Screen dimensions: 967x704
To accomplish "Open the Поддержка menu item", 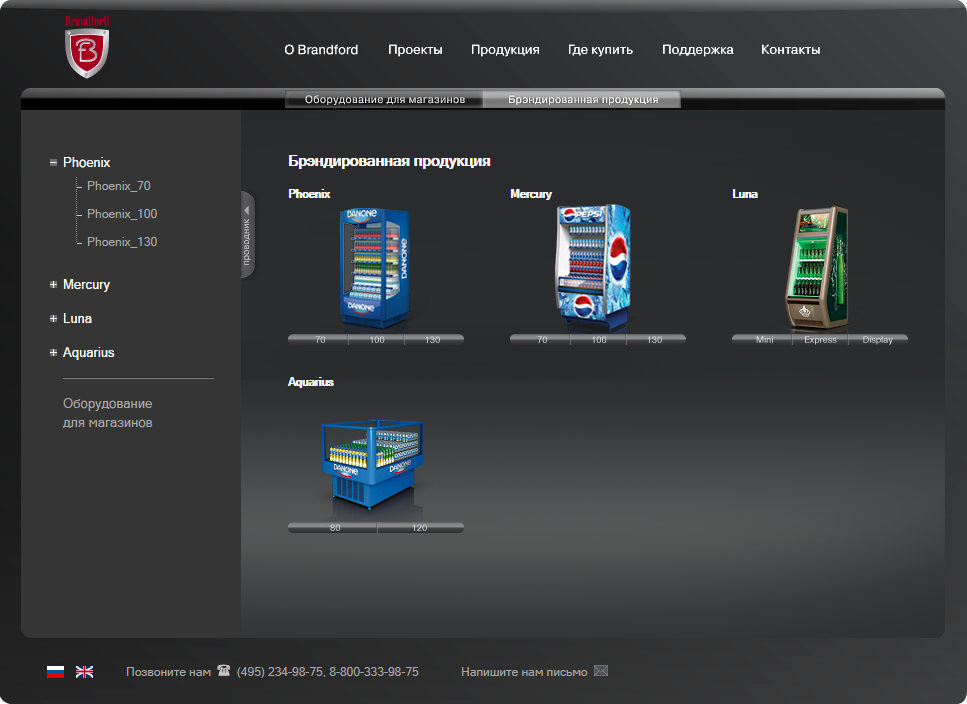I will [x=697, y=50].
